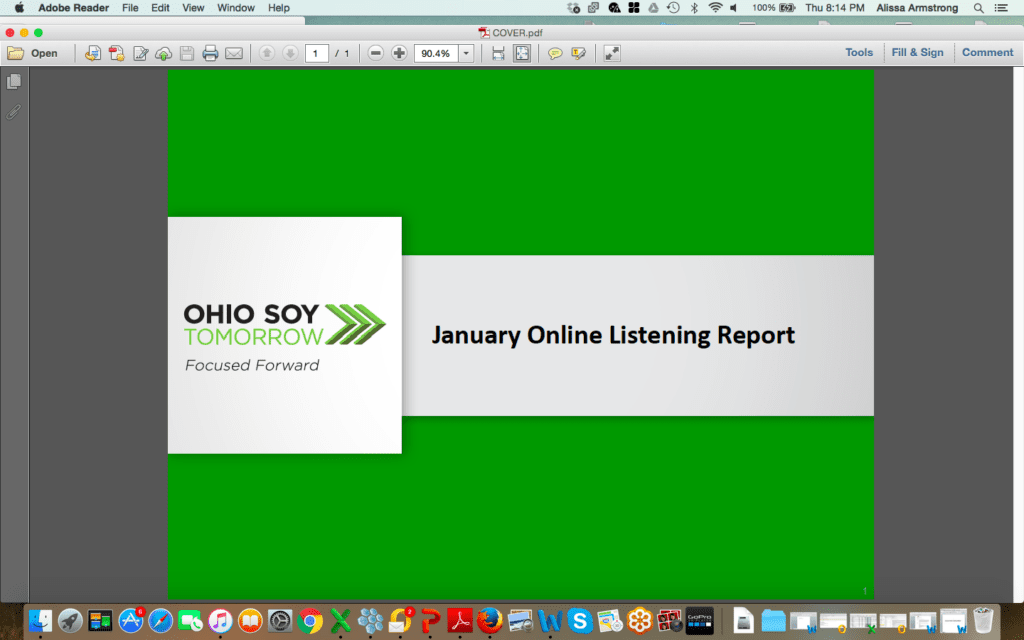Show attachments paperclip panel
Screen dimensions: 1024x640
(14, 112)
